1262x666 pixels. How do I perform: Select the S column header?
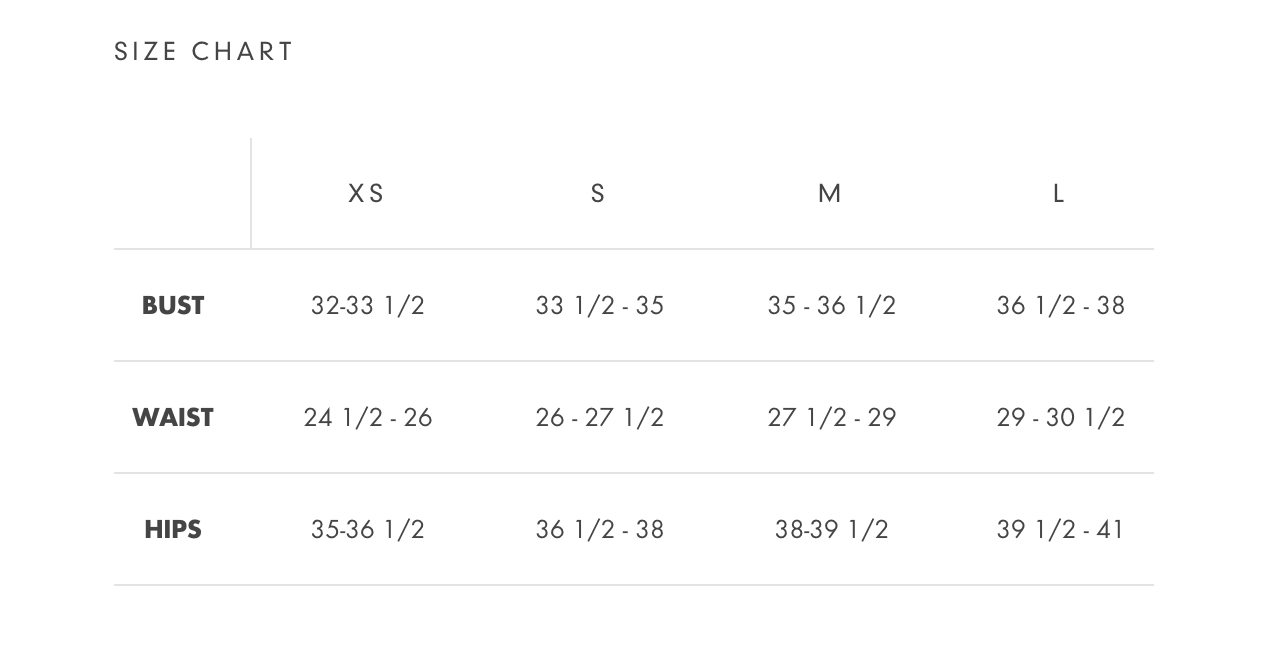click(x=598, y=193)
